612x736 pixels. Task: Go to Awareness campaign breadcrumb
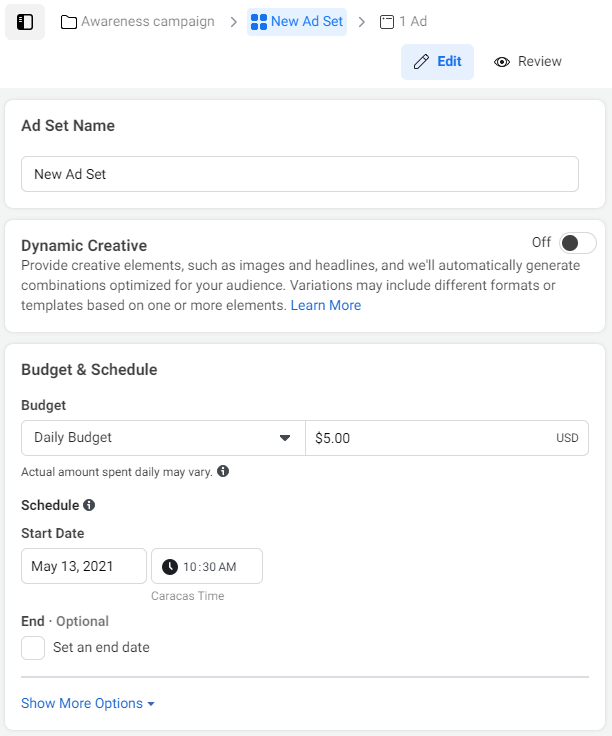(x=147, y=22)
